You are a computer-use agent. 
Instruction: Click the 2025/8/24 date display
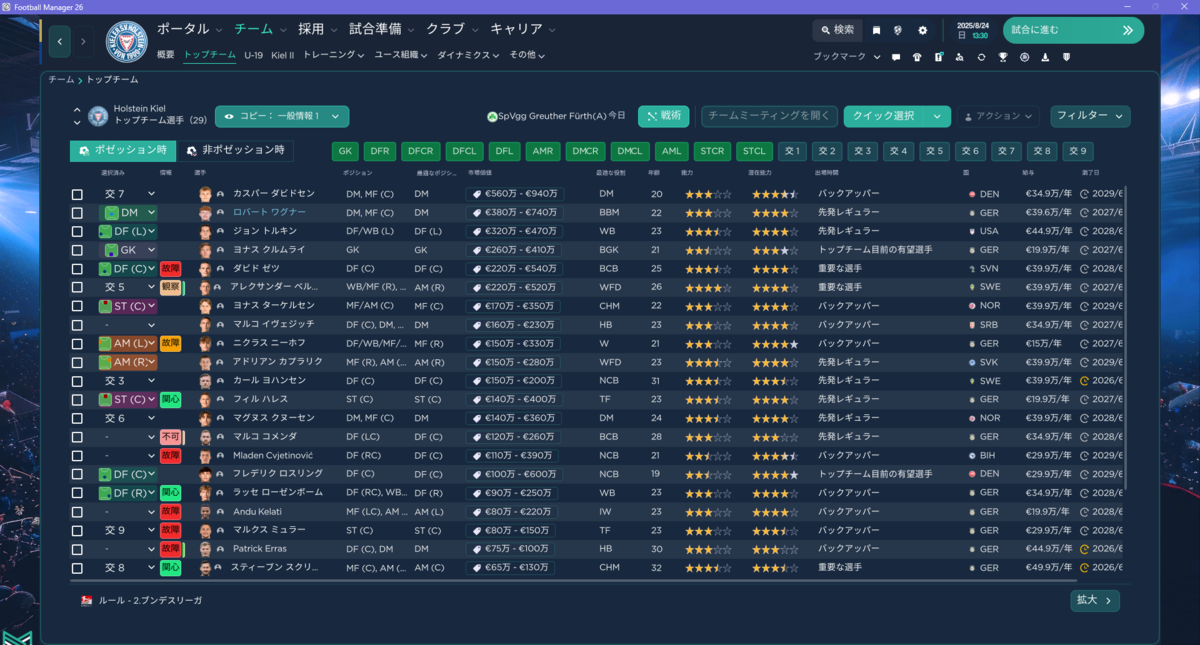tap(975, 25)
